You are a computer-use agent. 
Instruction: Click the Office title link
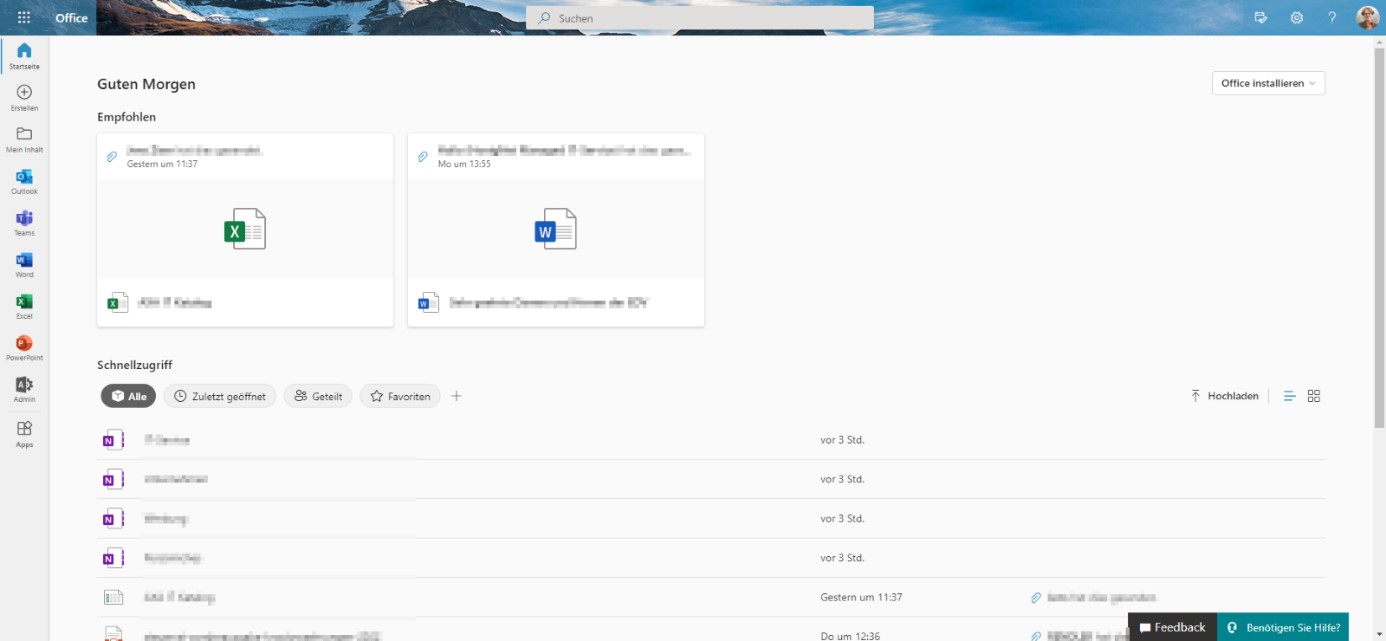pyautogui.click(x=71, y=18)
